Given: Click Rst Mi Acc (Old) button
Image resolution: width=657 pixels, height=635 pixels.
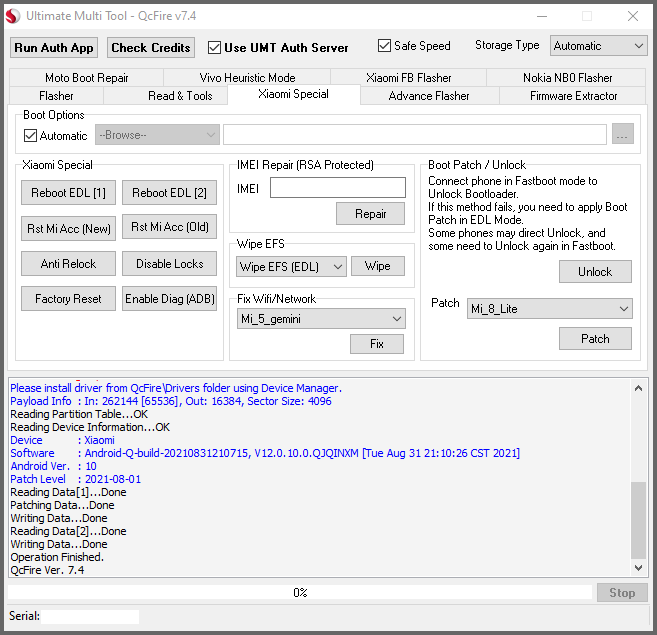Looking at the screenshot, I should pos(169,227).
